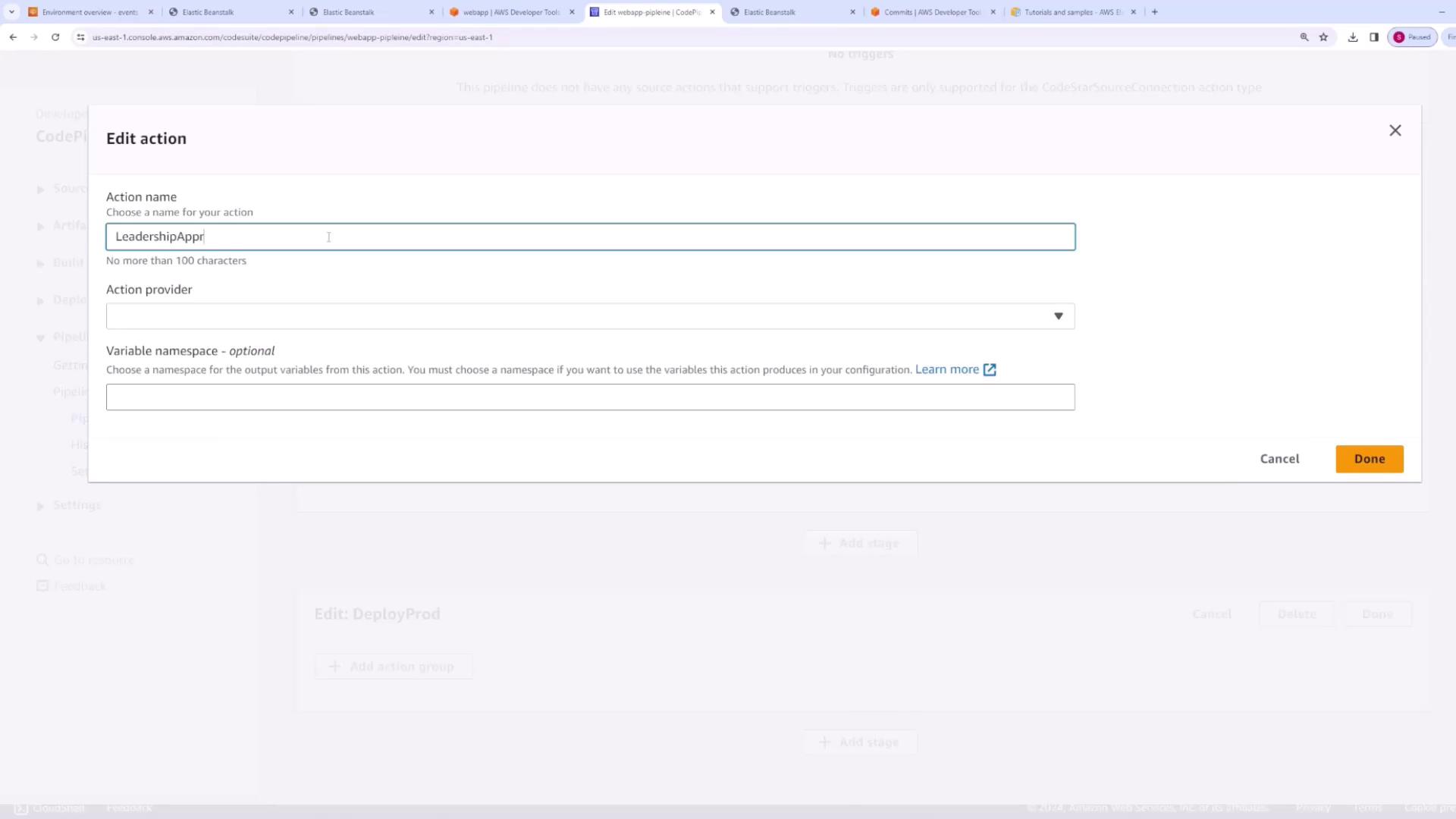Switch to the Tutorials and samples tab
1456x819 pixels.
point(1072,12)
